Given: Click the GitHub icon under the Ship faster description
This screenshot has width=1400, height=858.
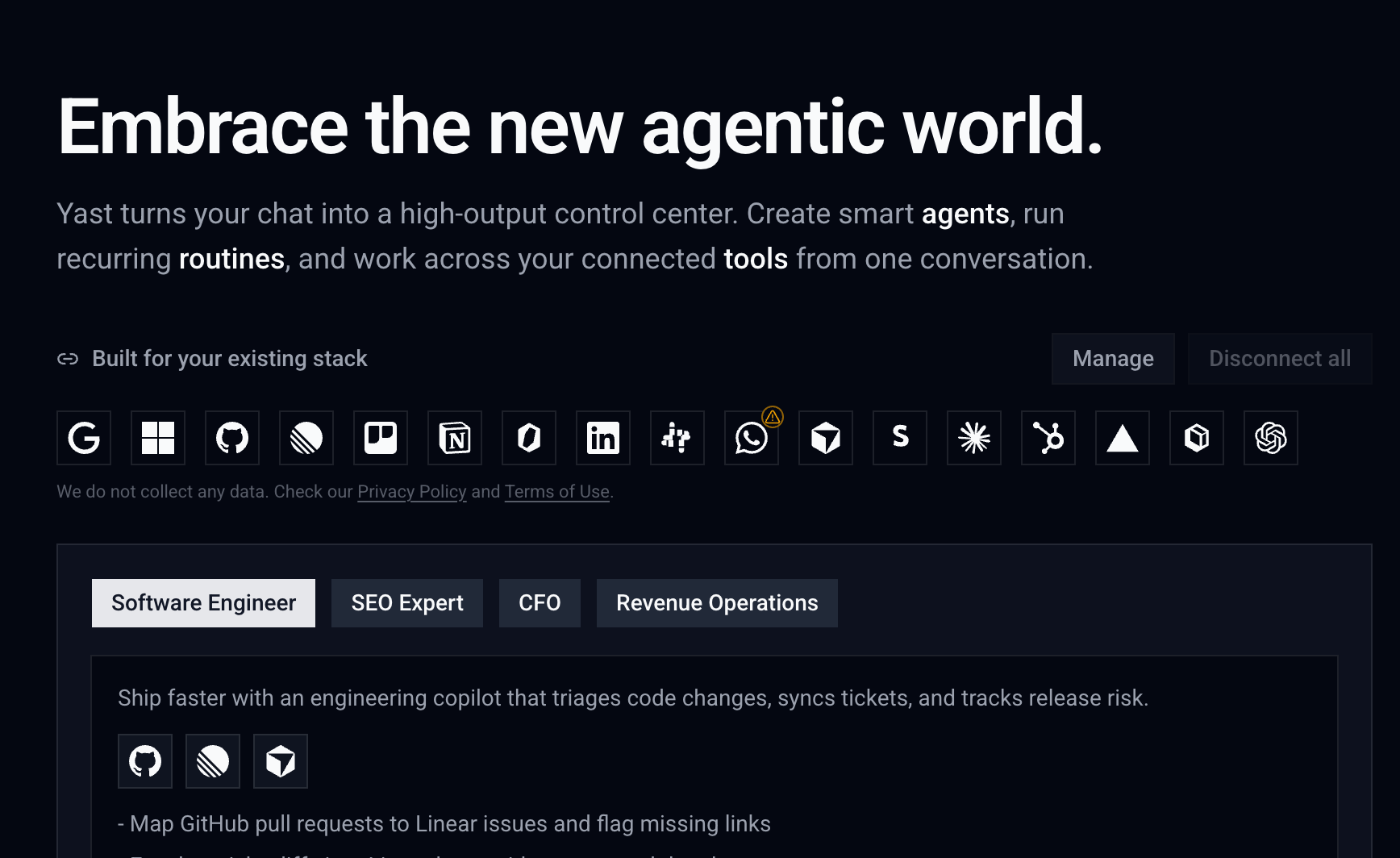Looking at the screenshot, I should coord(145,761).
